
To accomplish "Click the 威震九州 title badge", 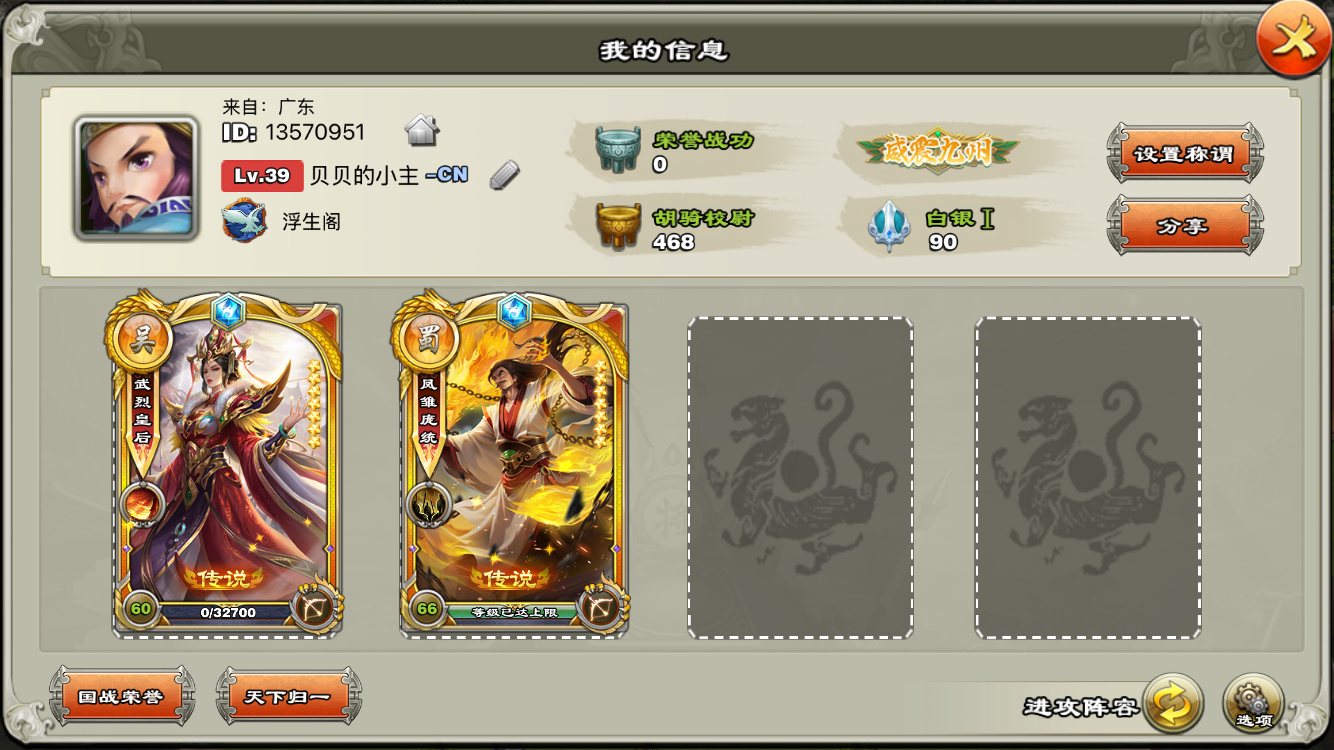I will click(x=937, y=151).
